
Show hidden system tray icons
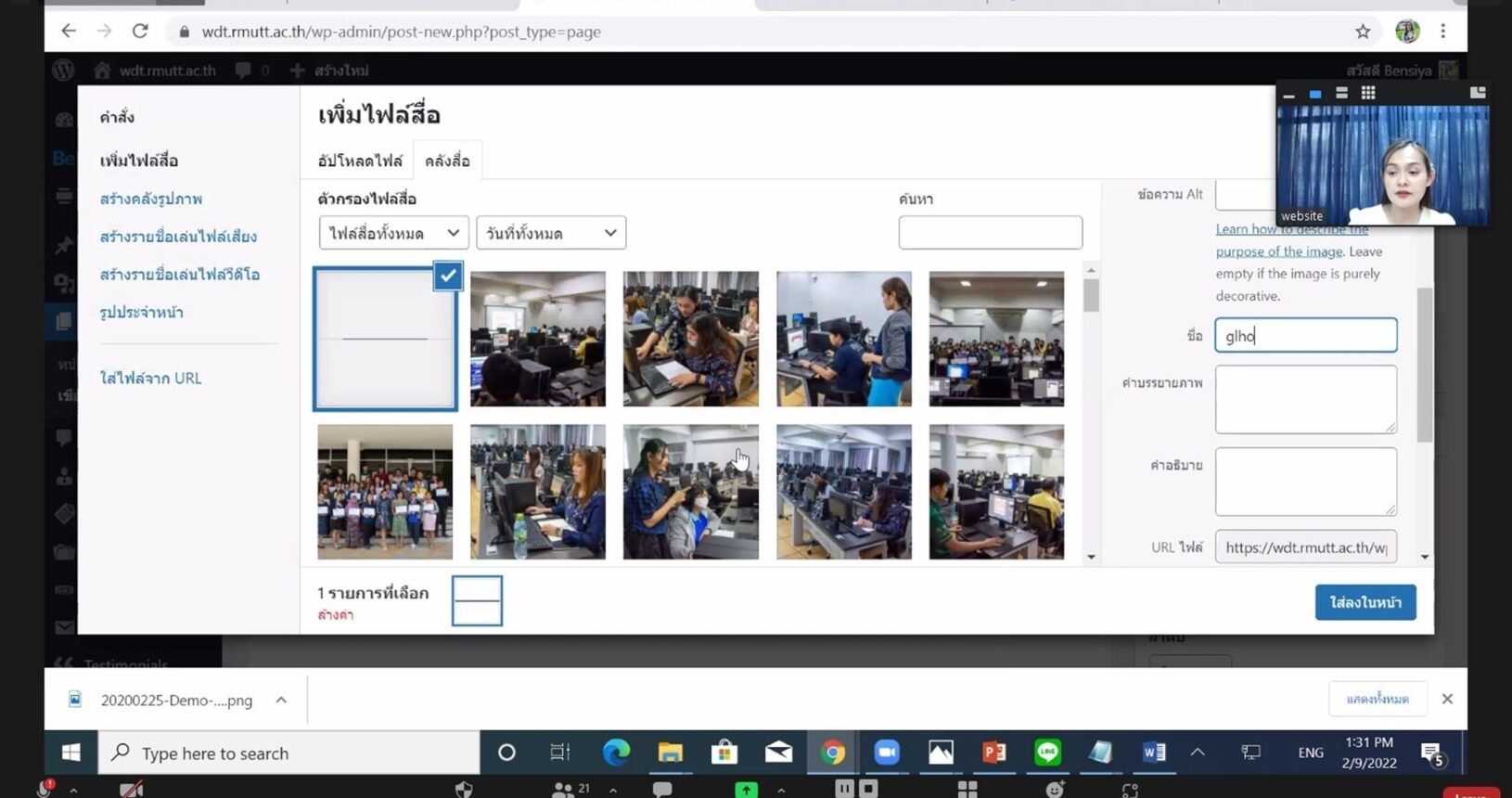coord(1198,753)
